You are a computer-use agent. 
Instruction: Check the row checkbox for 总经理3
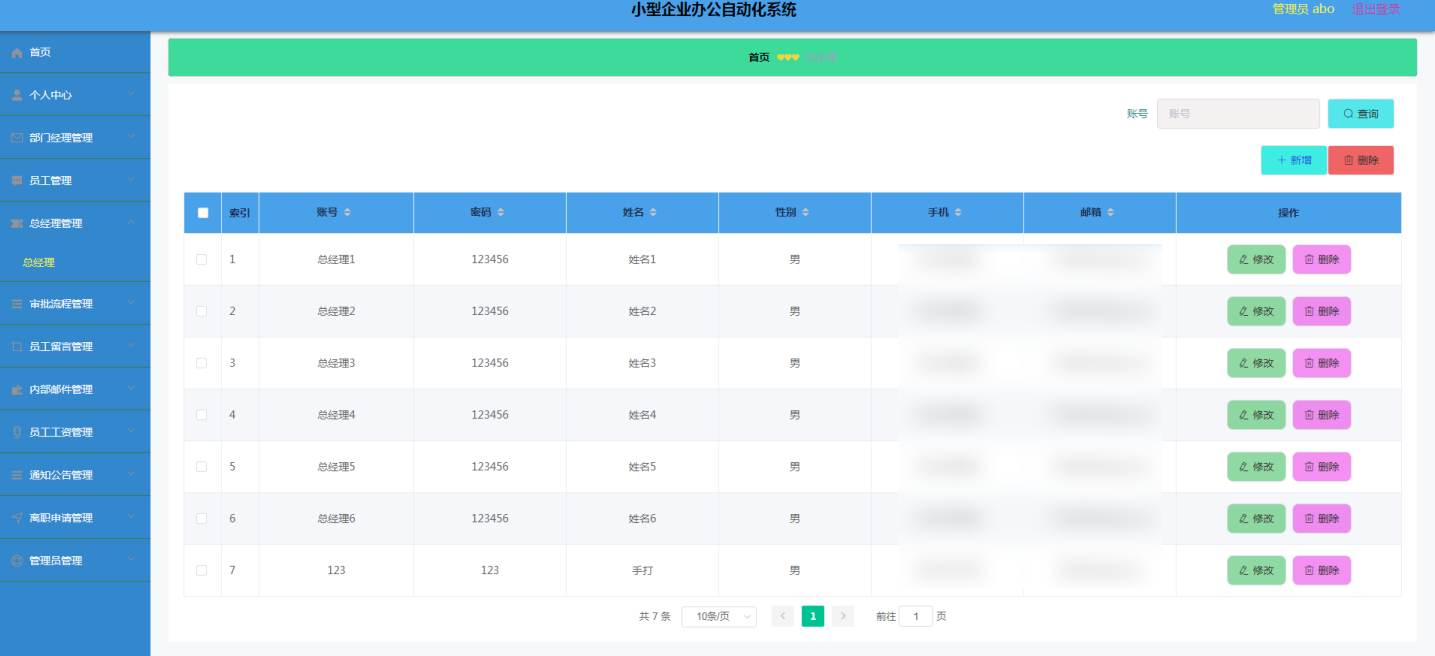click(x=202, y=363)
